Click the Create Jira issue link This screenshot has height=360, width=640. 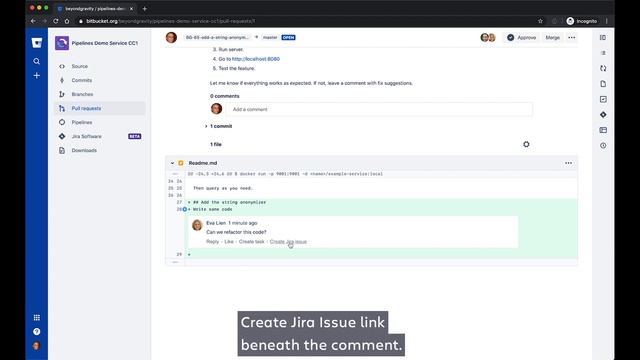[x=288, y=242]
